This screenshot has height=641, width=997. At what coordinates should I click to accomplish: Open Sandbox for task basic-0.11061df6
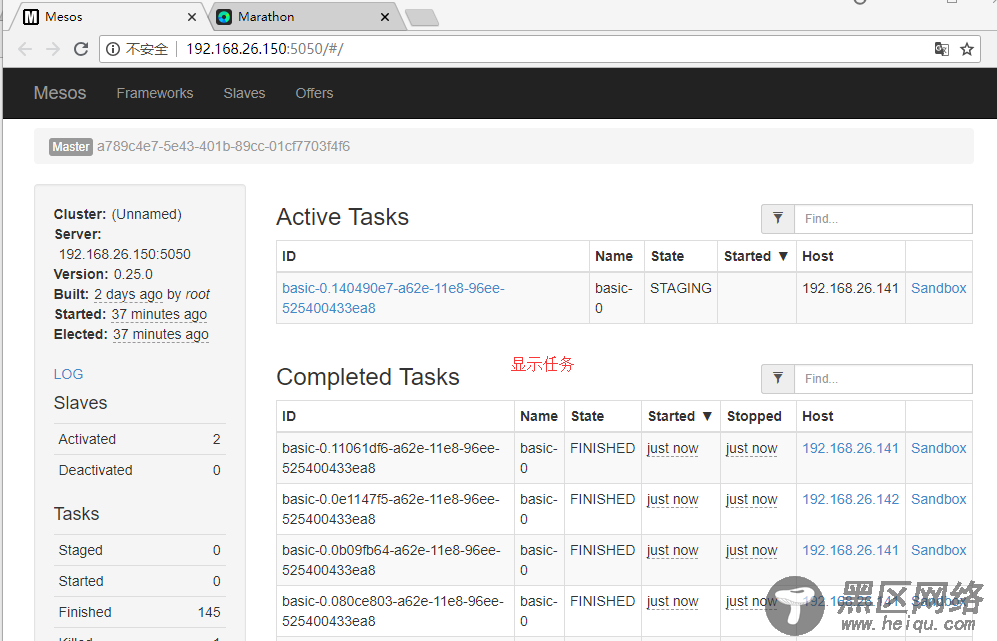click(939, 448)
